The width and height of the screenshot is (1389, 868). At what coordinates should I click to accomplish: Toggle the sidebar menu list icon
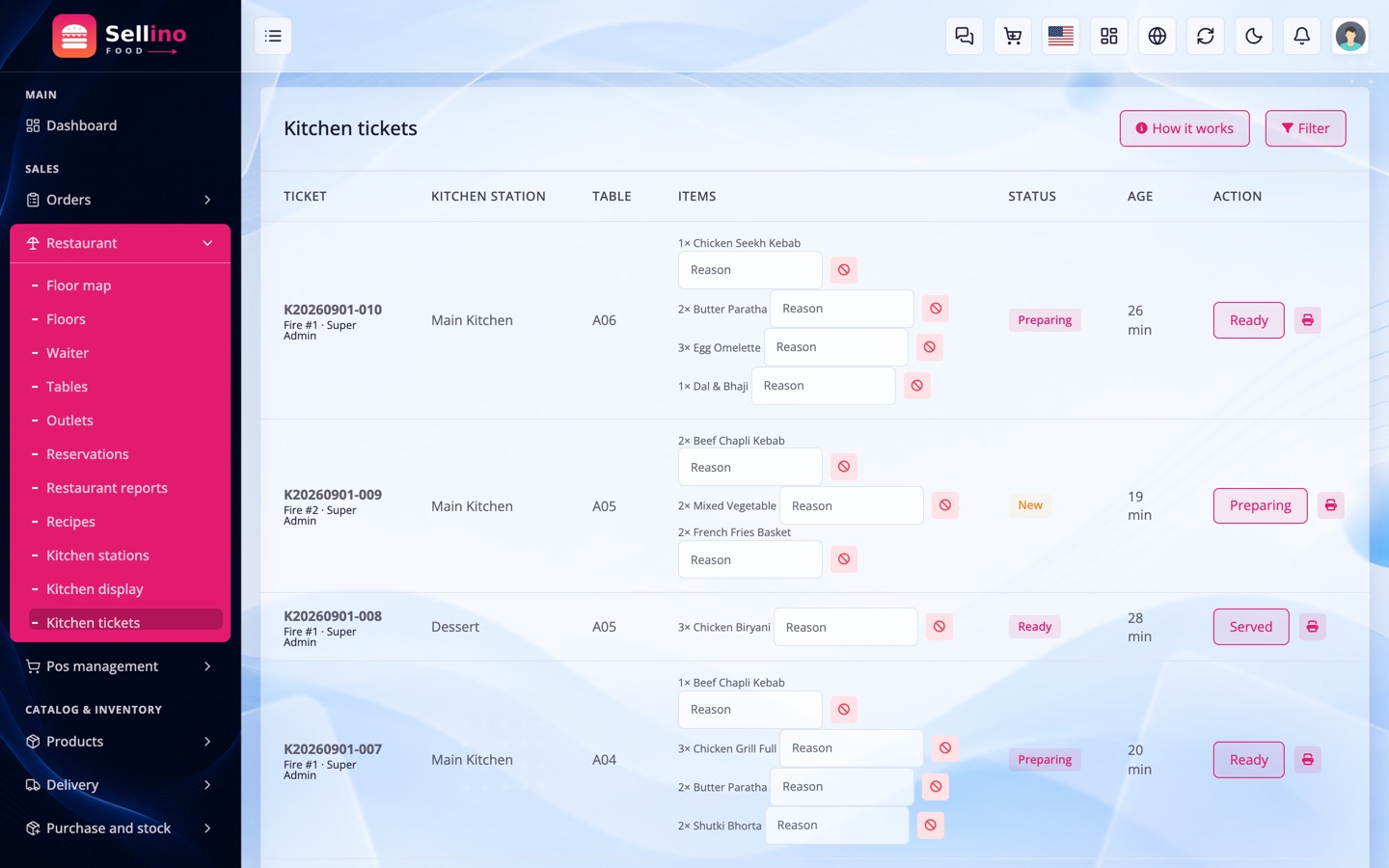273,36
